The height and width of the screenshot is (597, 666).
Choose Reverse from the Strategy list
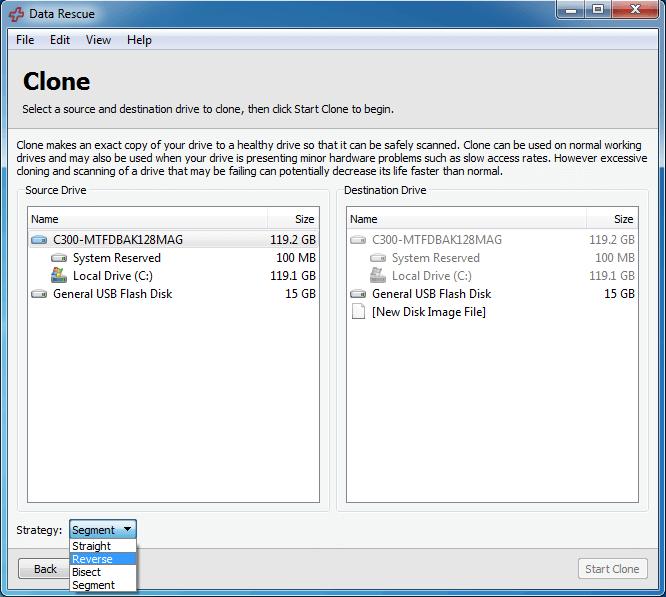103,559
